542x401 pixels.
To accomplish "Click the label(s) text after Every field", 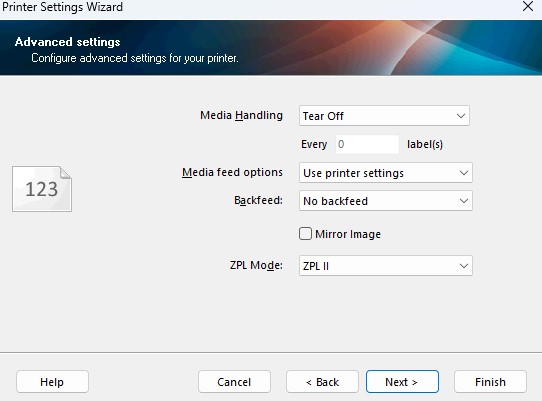I will [x=425, y=144].
